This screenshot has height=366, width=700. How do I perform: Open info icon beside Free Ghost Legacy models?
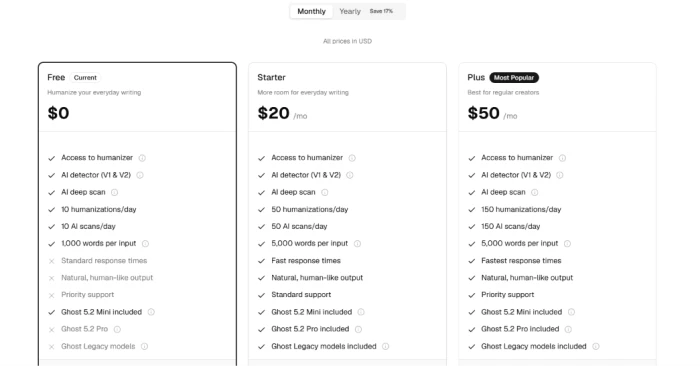(144, 346)
